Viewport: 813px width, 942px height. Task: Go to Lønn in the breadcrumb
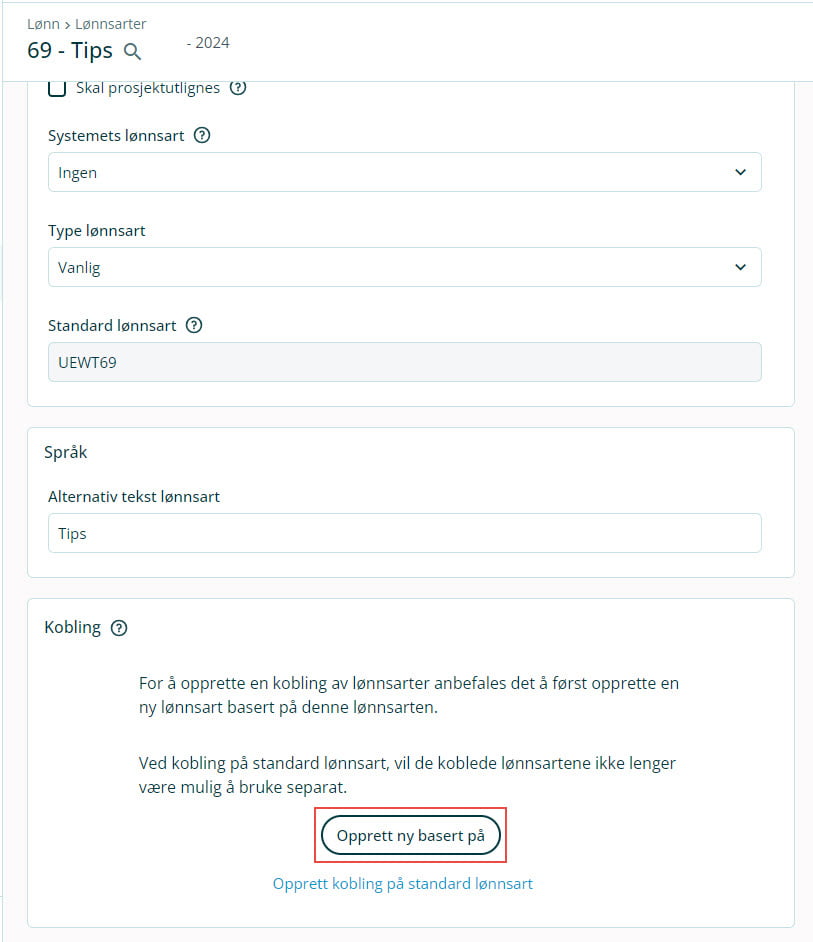tap(41, 23)
